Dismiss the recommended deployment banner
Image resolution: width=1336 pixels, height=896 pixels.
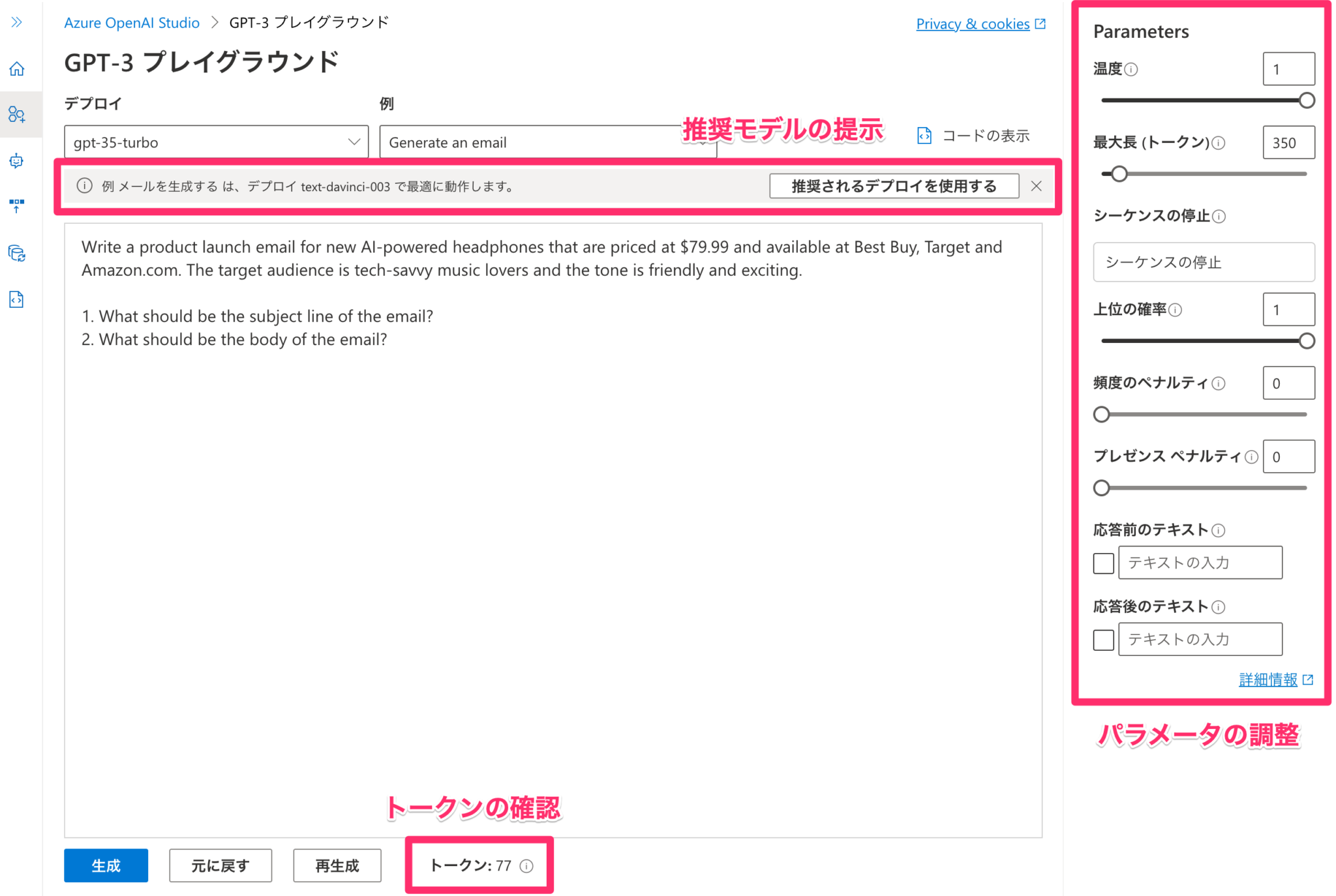click(1036, 186)
